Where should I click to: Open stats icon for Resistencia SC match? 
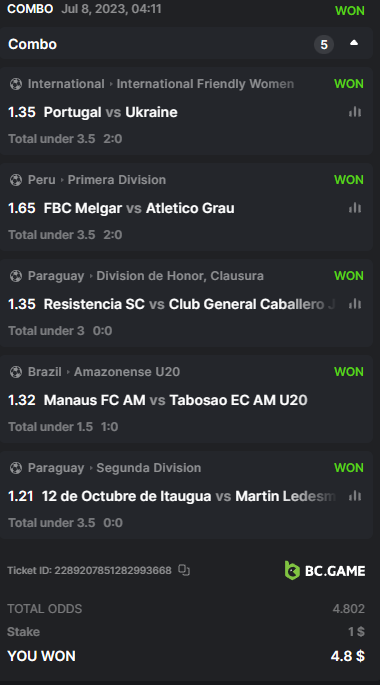pos(355,304)
